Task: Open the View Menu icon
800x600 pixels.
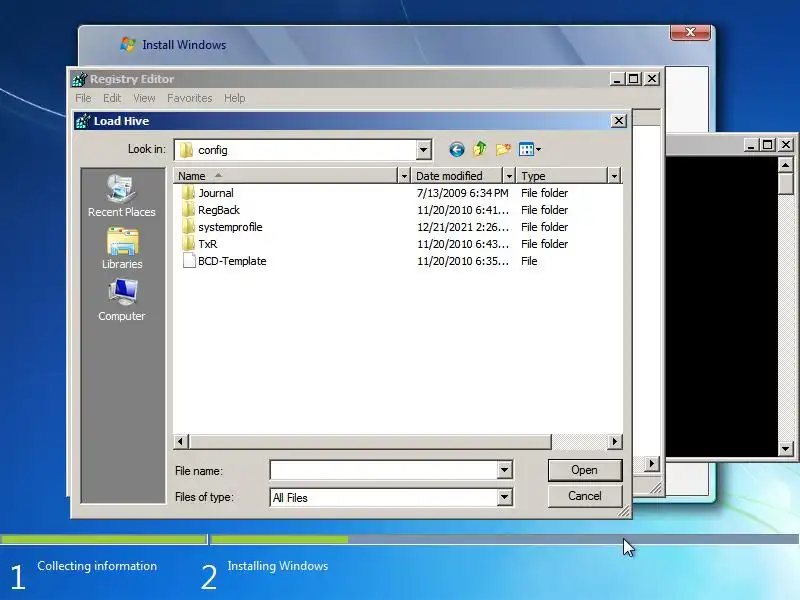Action: pos(526,149)
